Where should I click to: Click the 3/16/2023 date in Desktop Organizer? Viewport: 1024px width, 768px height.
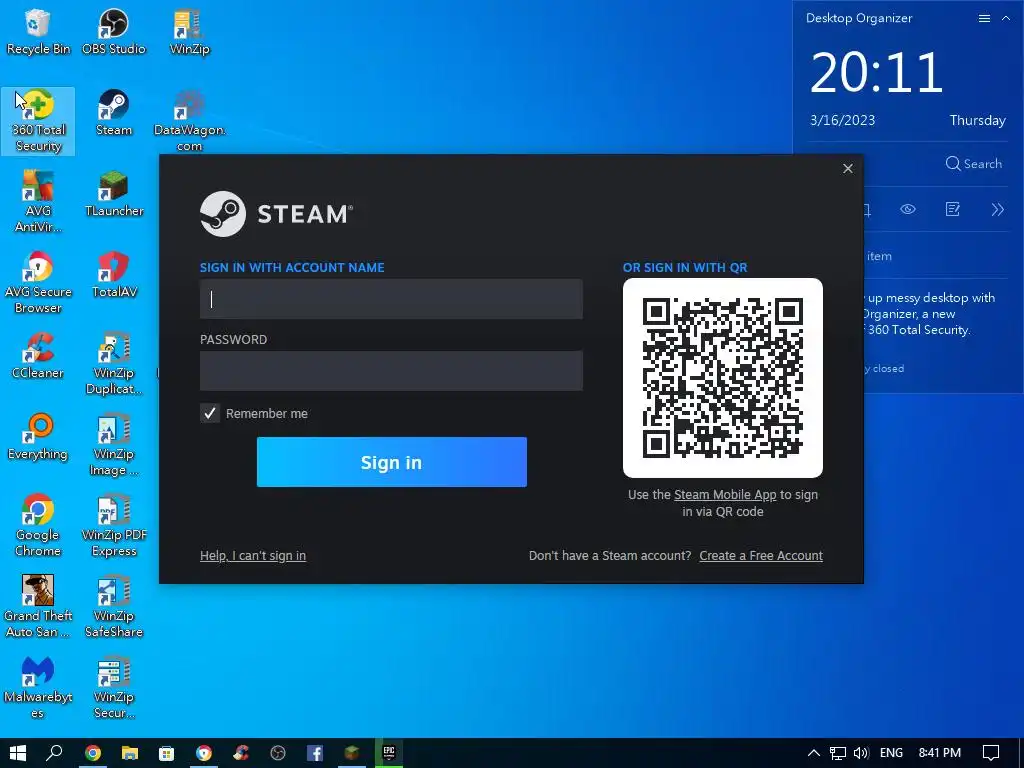[x=842, y=120]
